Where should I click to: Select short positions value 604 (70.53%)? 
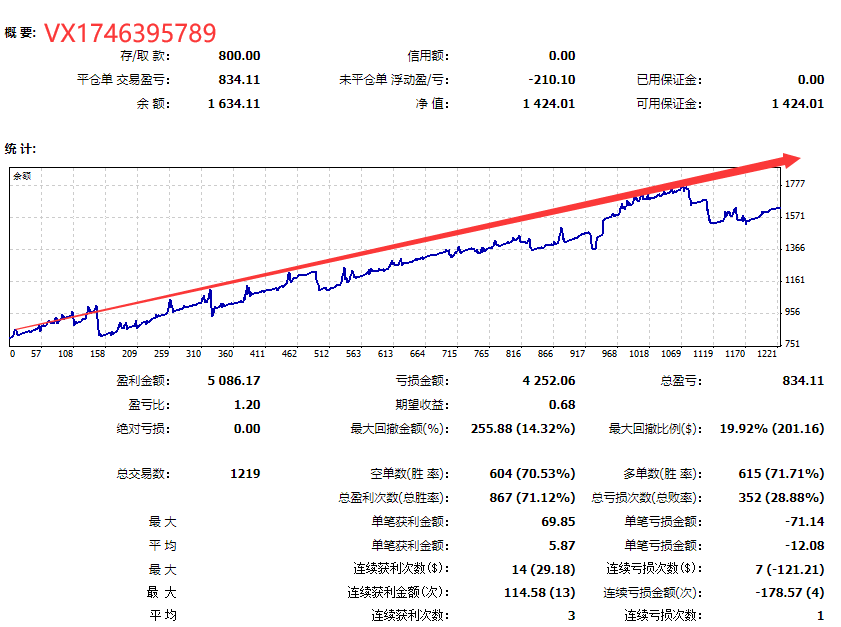(x=532, y=474)
